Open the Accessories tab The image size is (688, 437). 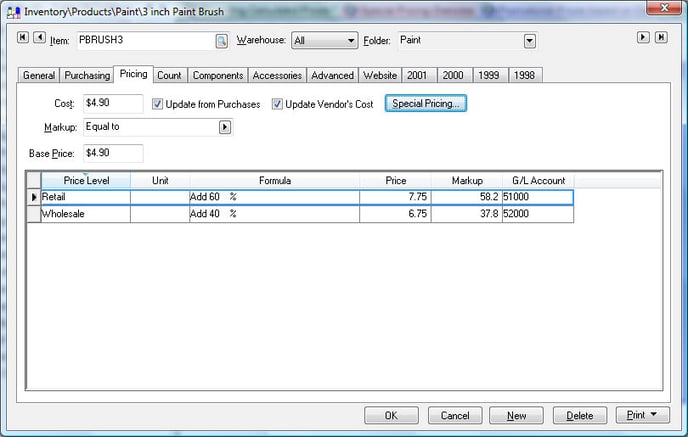coord(277,75)
